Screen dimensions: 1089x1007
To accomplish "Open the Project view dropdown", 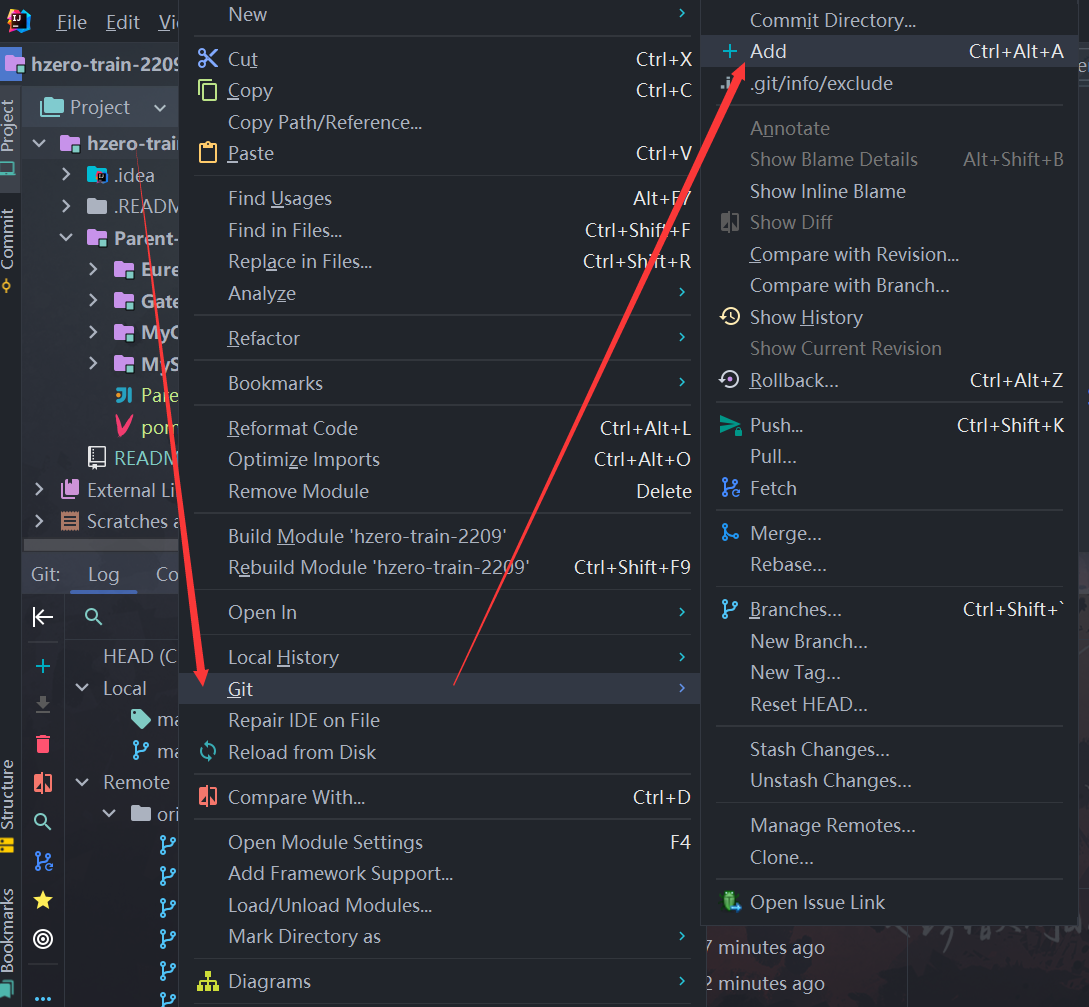I will (x=160, y=108).
